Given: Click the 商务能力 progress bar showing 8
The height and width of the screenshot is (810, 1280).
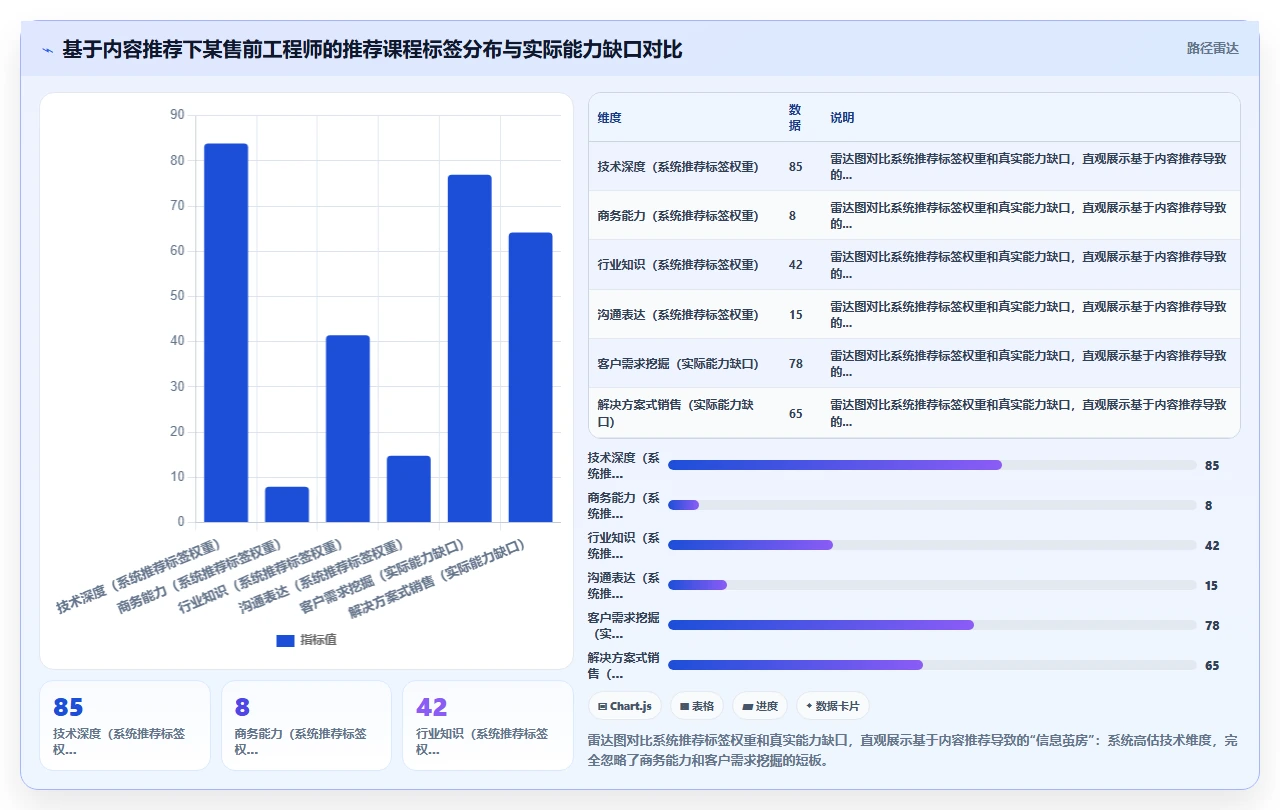Looking at the screenshot, I should (932, 505).
